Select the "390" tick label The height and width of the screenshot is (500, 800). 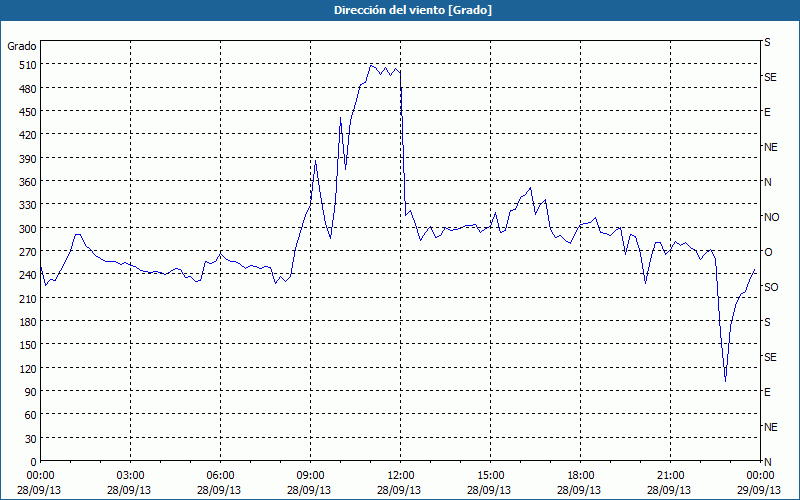[28, 159]
